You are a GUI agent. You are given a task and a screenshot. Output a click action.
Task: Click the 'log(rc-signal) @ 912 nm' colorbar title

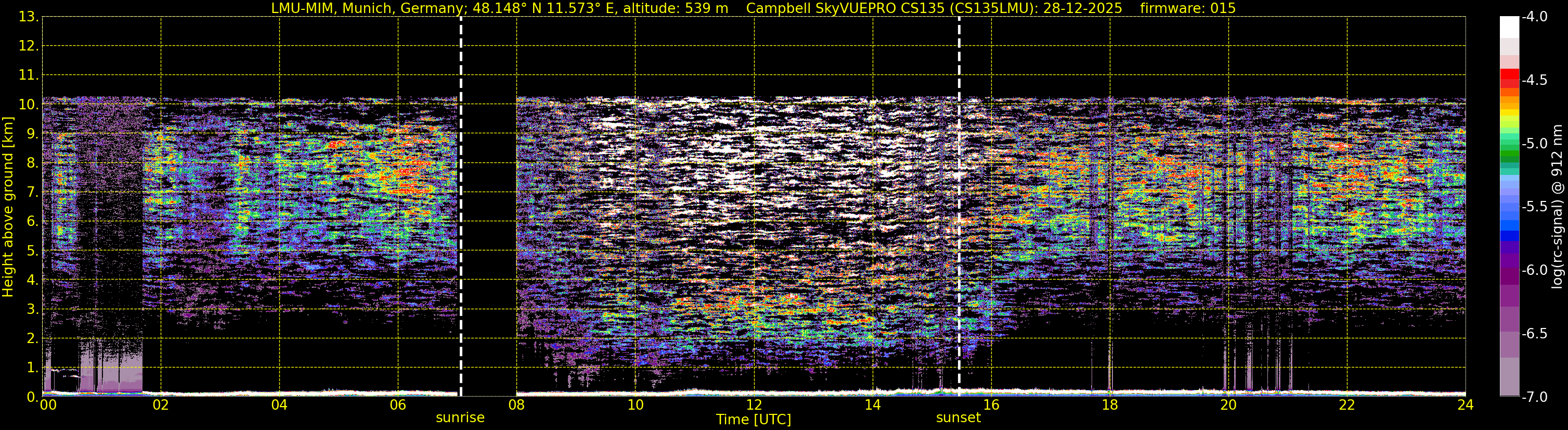(x=1557, y=207)
